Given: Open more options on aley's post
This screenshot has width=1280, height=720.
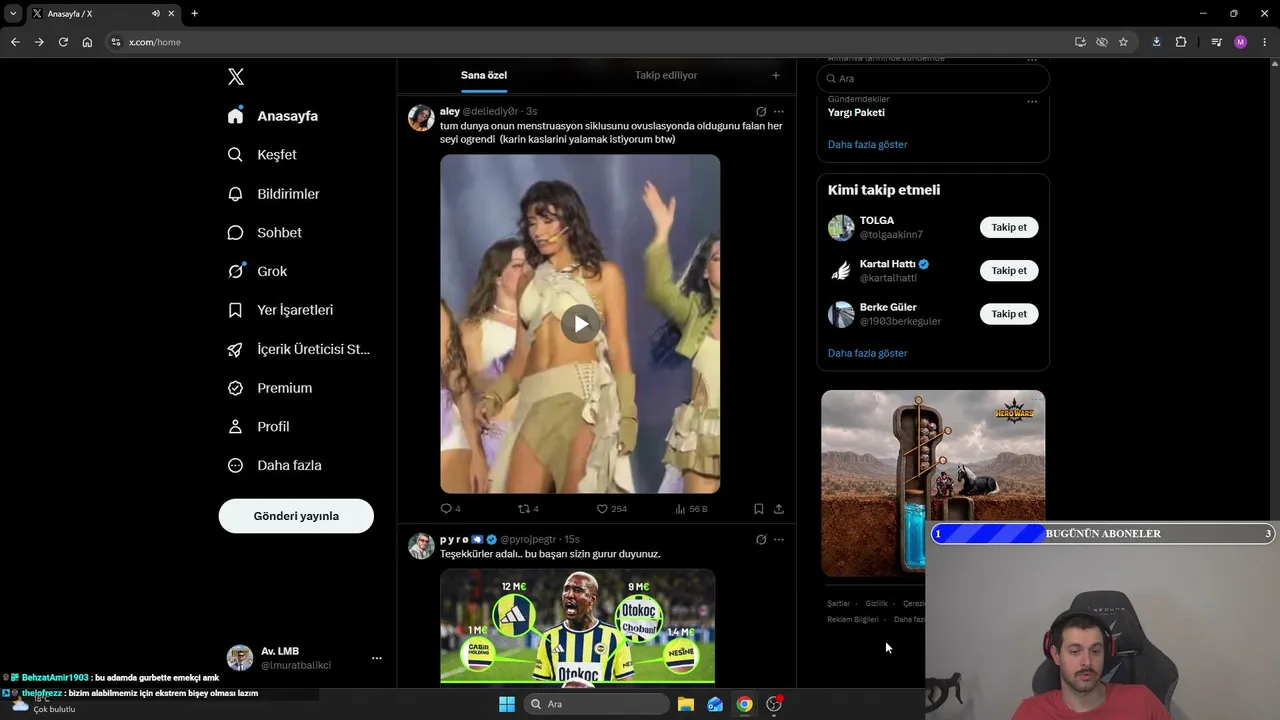Looking at the screenshot, I should coord(779,112).
